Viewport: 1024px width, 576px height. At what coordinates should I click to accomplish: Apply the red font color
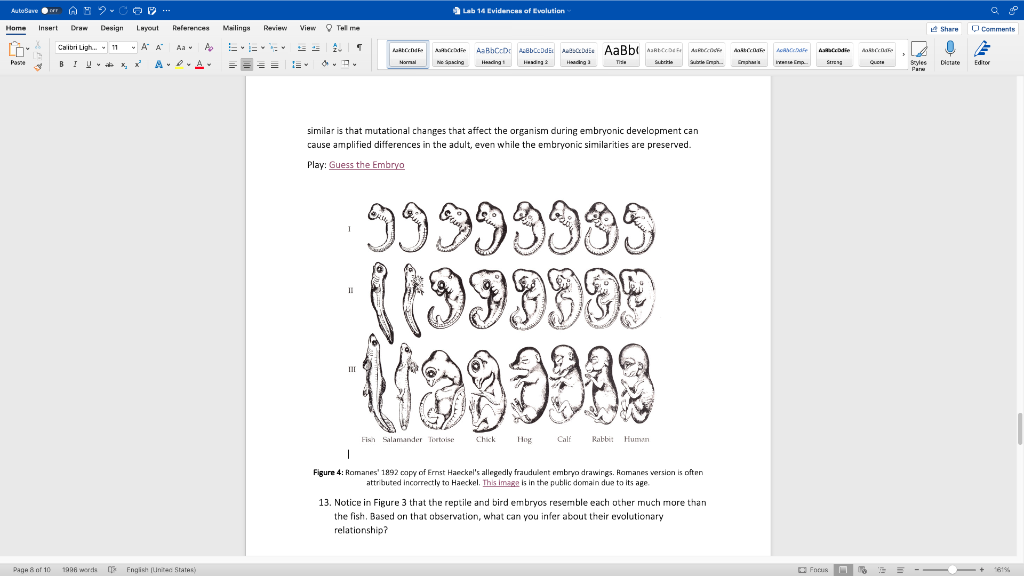pyautogui.click(x=200, y=65)
